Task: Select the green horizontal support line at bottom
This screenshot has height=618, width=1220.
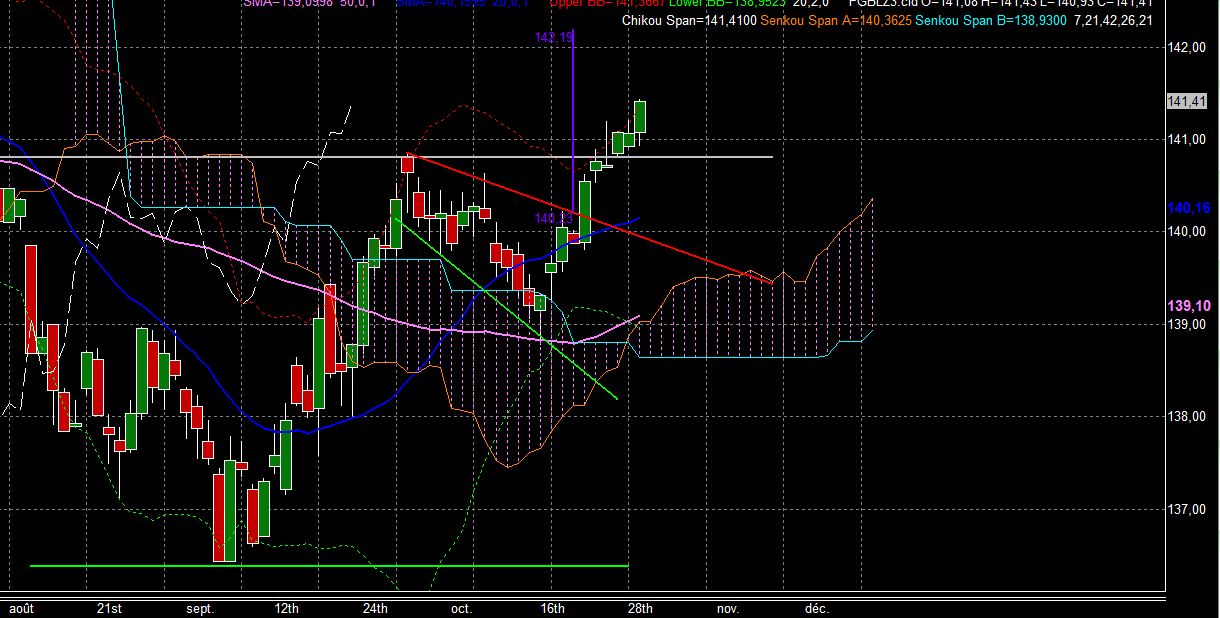Action: click(x=330, y=566)
